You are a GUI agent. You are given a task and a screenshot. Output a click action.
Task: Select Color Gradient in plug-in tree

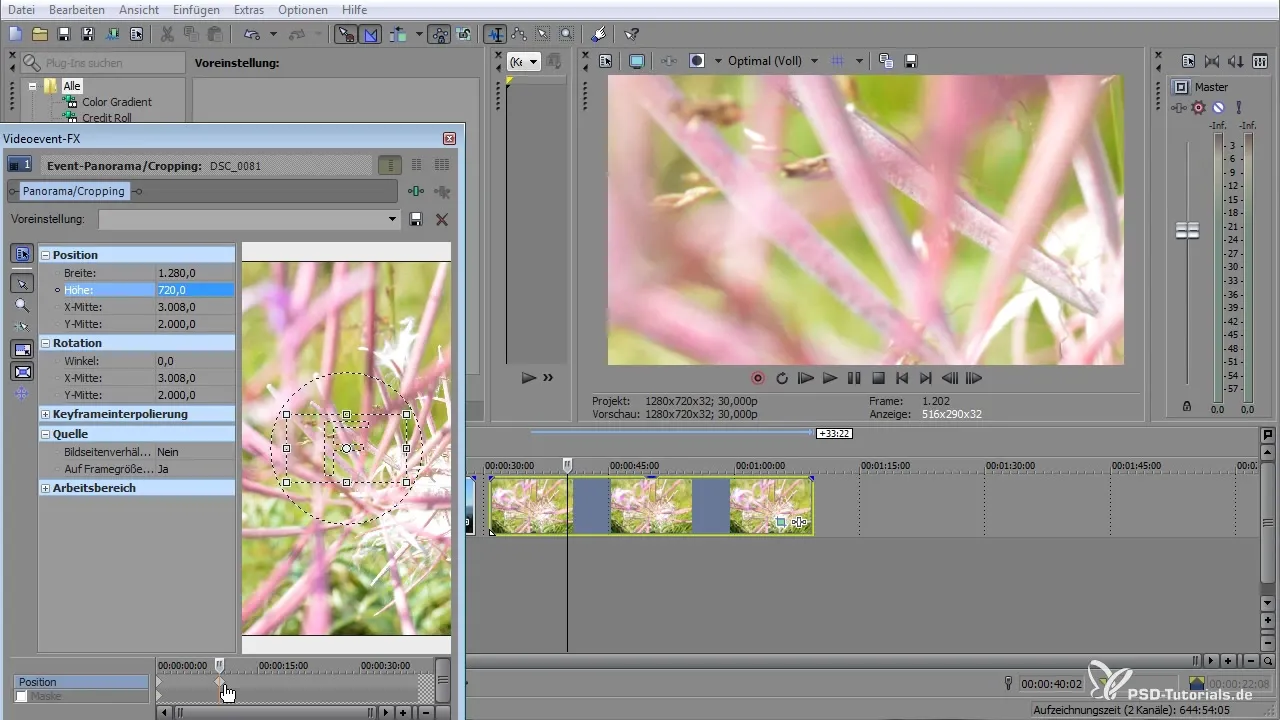(x=116, y=102)
